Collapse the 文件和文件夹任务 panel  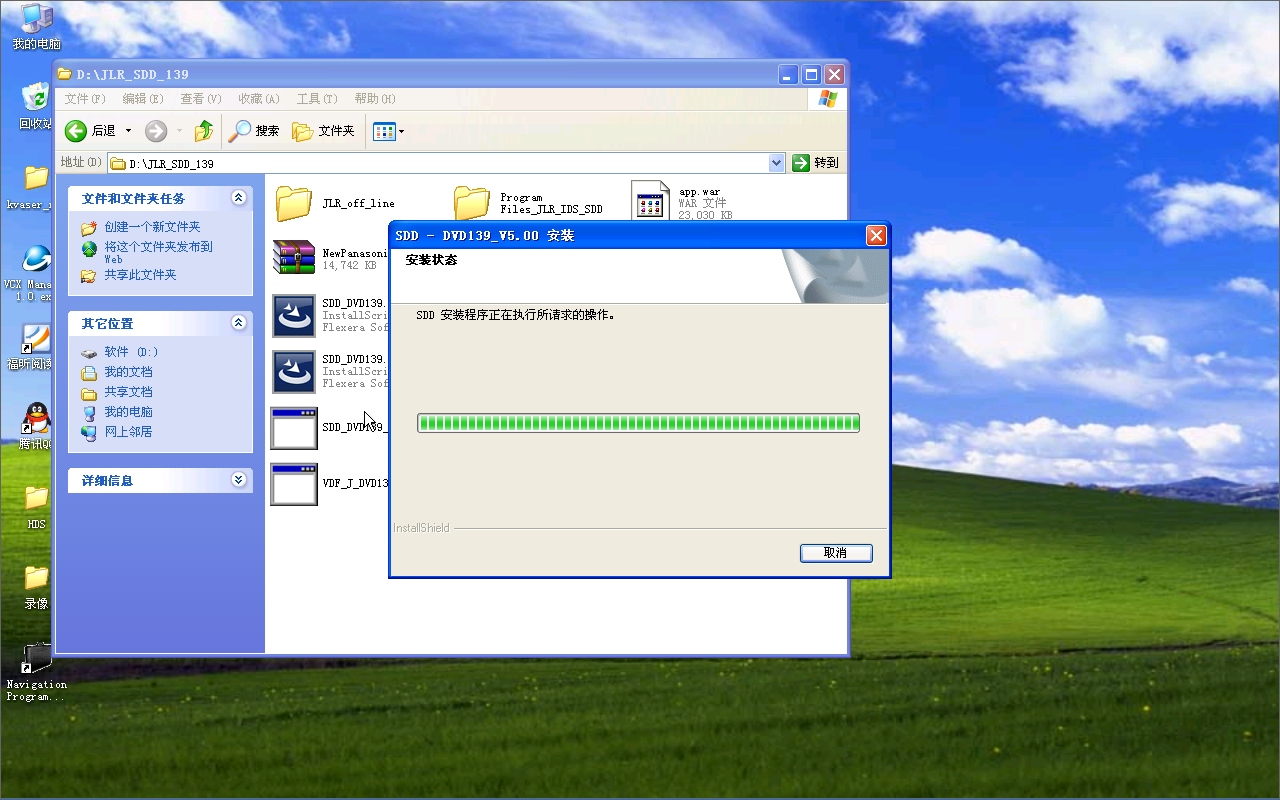(238, 198)
